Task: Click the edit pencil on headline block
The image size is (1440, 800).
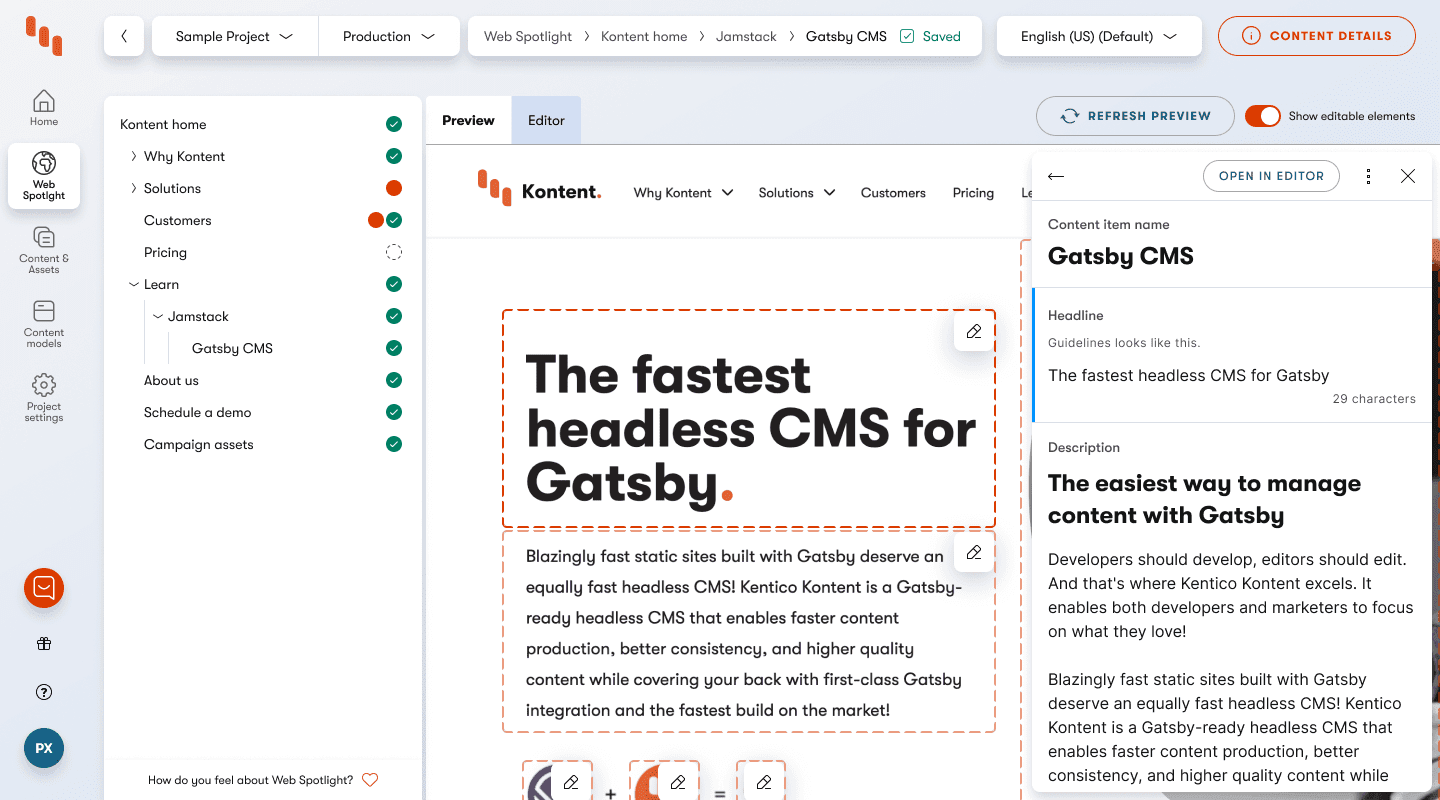Action: (973, 332)
